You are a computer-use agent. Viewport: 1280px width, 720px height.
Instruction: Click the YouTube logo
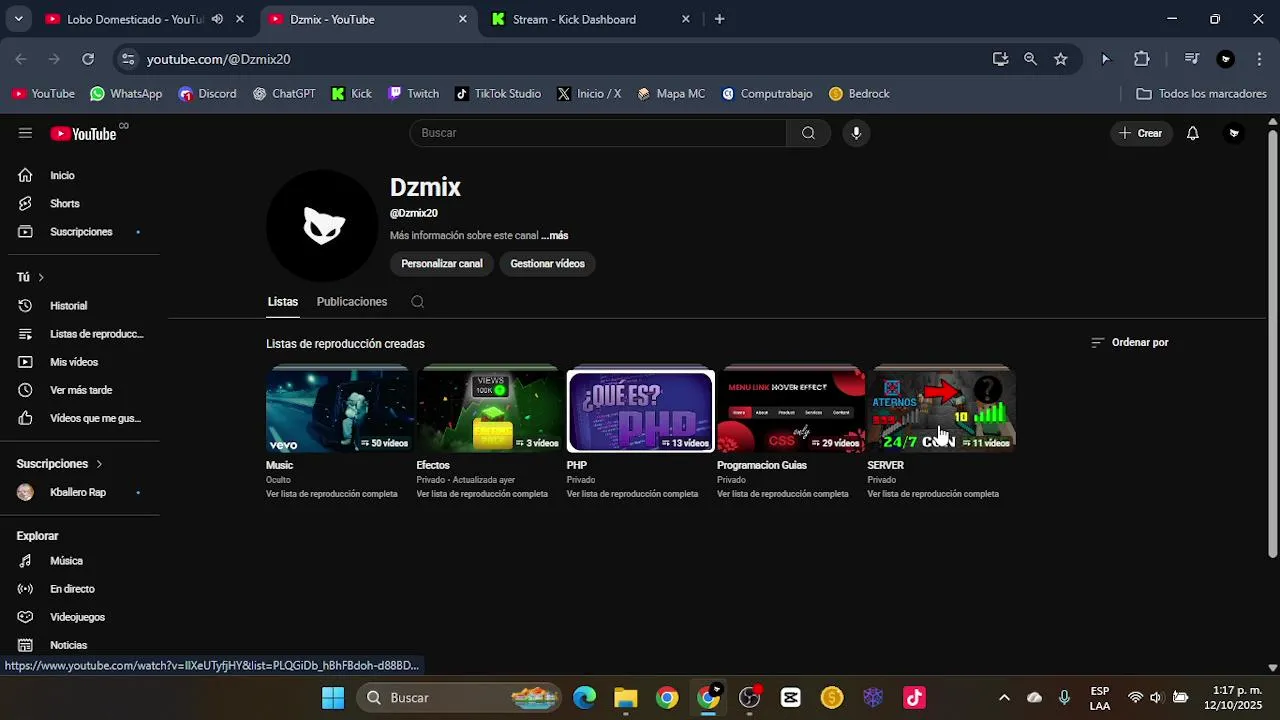point(84,134)
